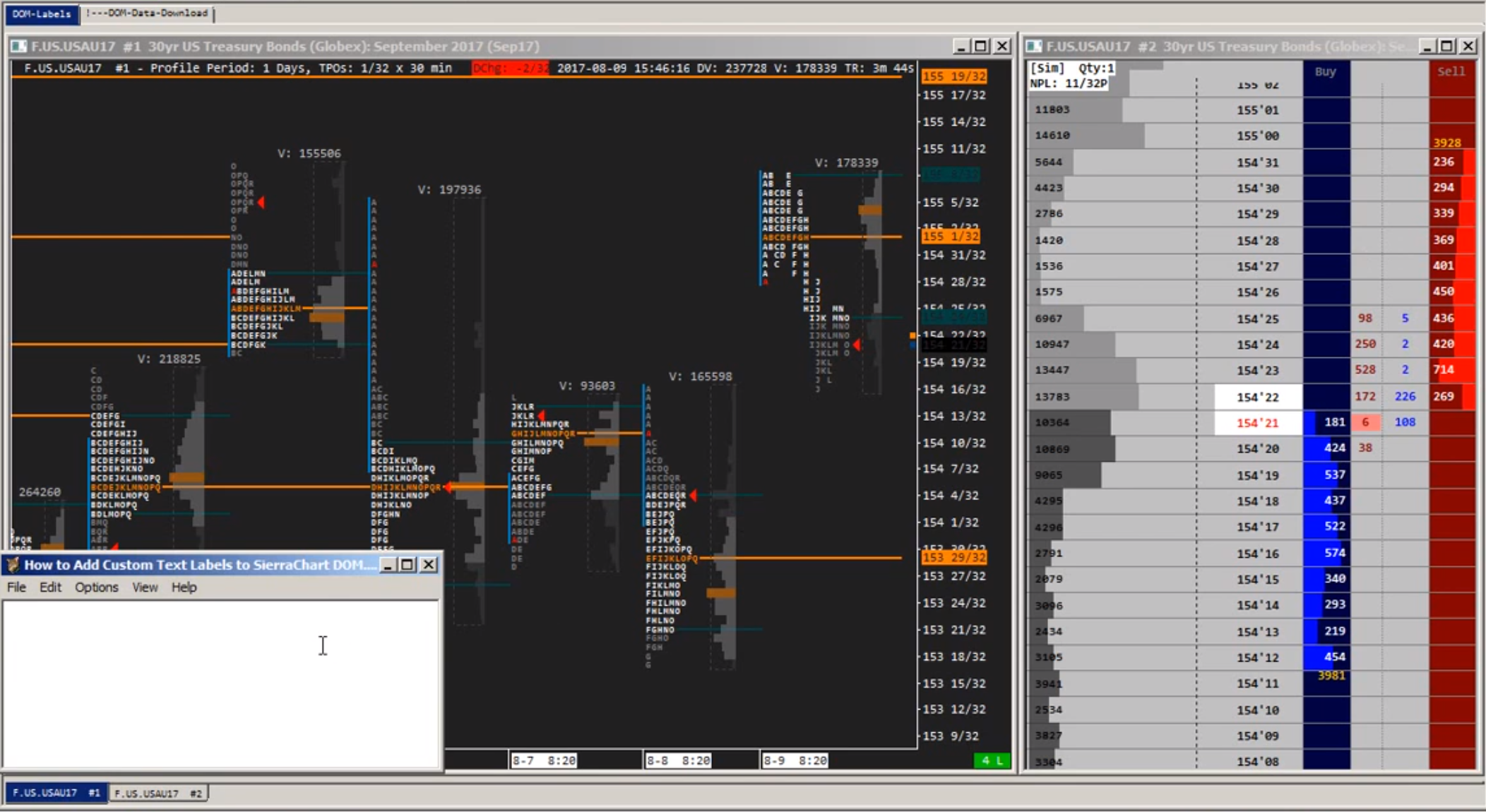
Task: Click the total sell quantity 3928
Action: (1447, 143)
